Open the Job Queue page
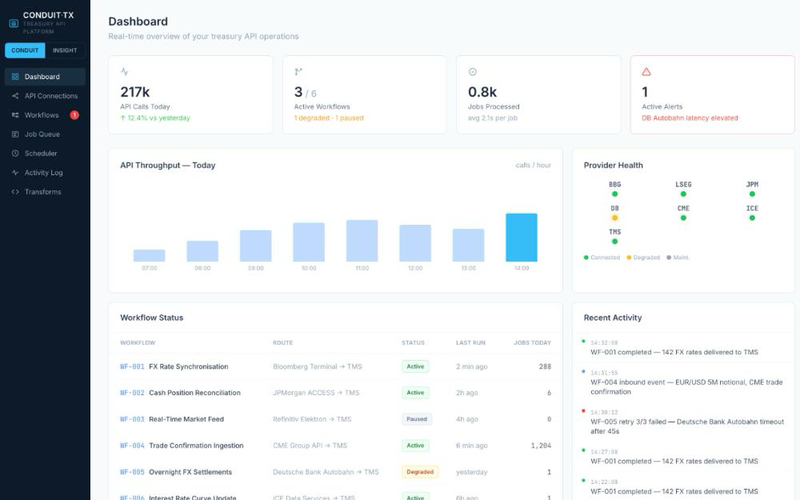This screenshot has height=500, width=800. [45, 134]
